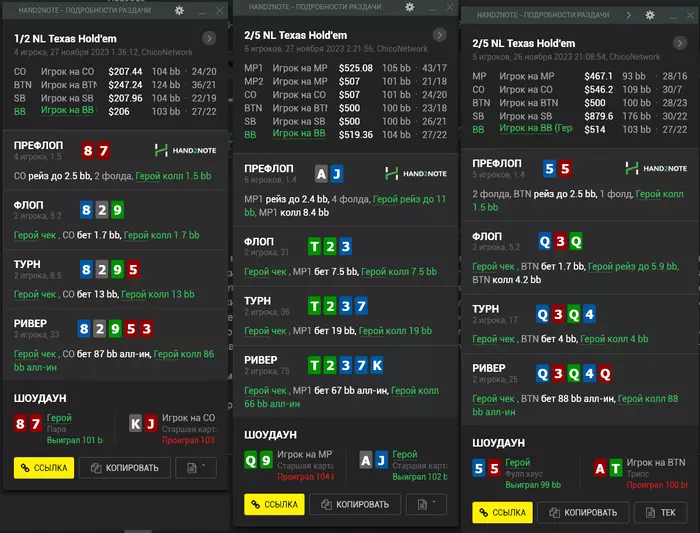Click 'Проиграл 100 bl' in right showdown
Screen dimensions: 700x533
click(657, 485)
